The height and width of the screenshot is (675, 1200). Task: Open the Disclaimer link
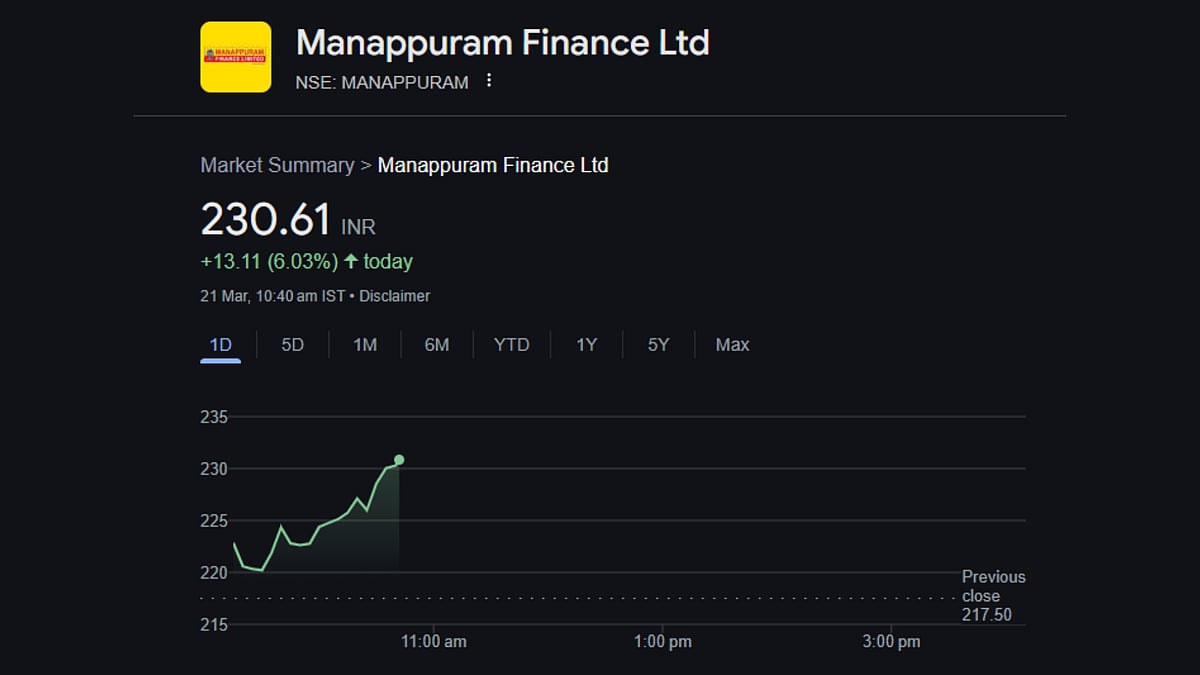pos(395,296)
